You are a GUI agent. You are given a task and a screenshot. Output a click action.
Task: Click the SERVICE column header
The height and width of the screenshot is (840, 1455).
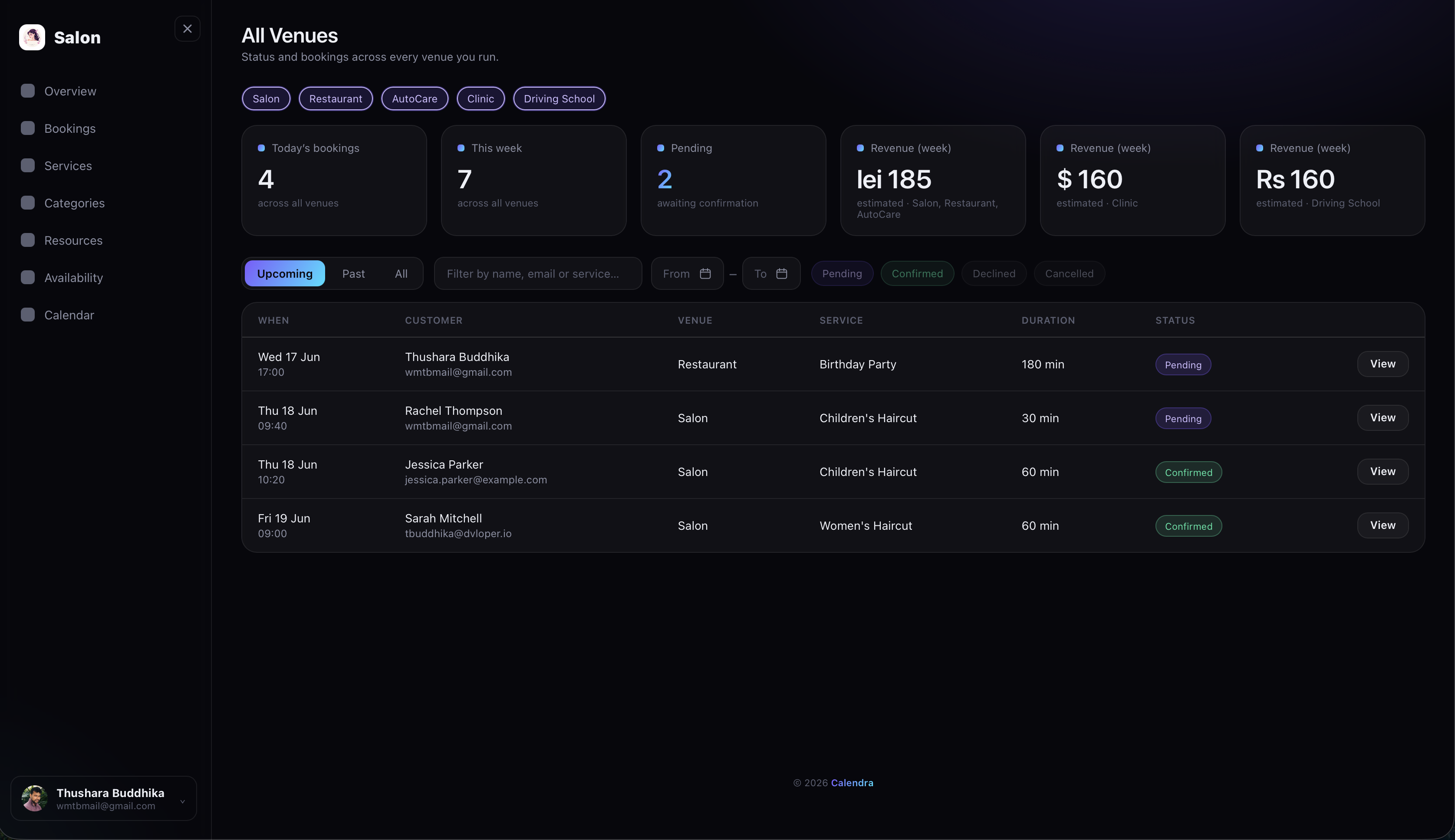(842, 320)
